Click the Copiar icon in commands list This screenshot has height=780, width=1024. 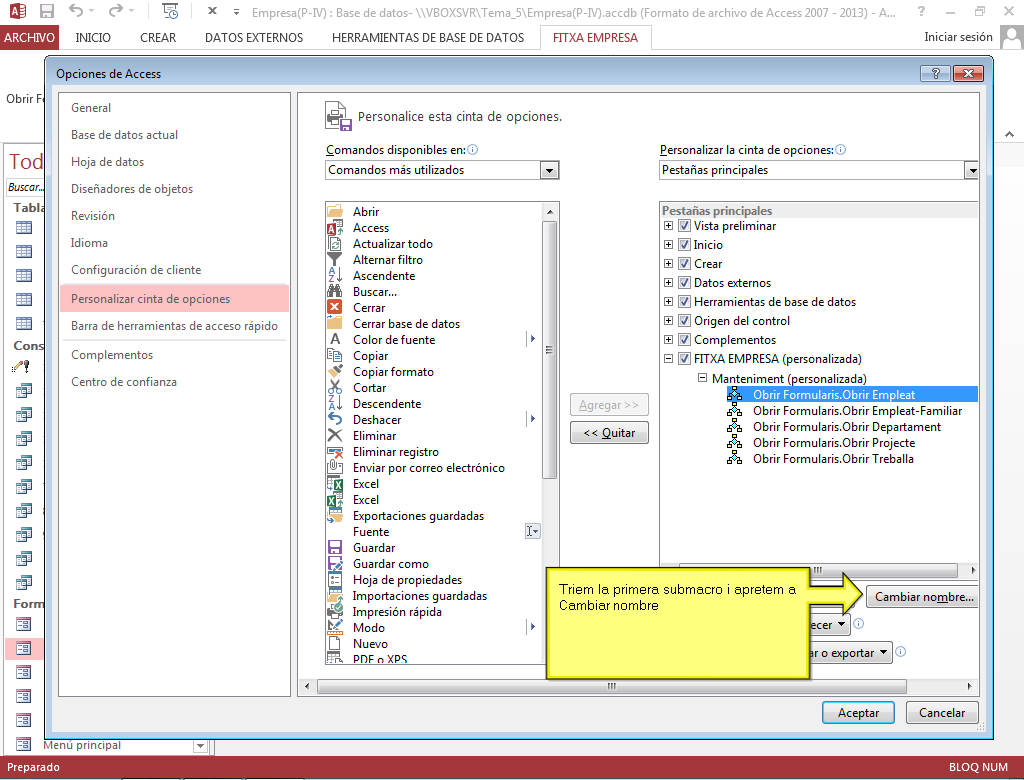pos(334,355)
